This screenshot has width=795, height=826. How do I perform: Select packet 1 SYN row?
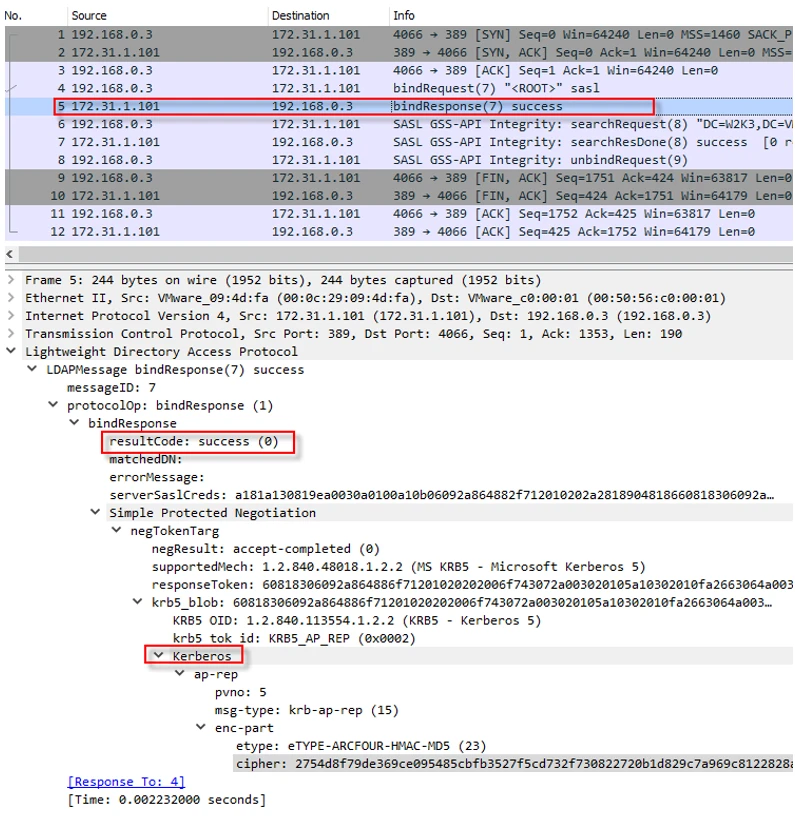click(400, 35)
